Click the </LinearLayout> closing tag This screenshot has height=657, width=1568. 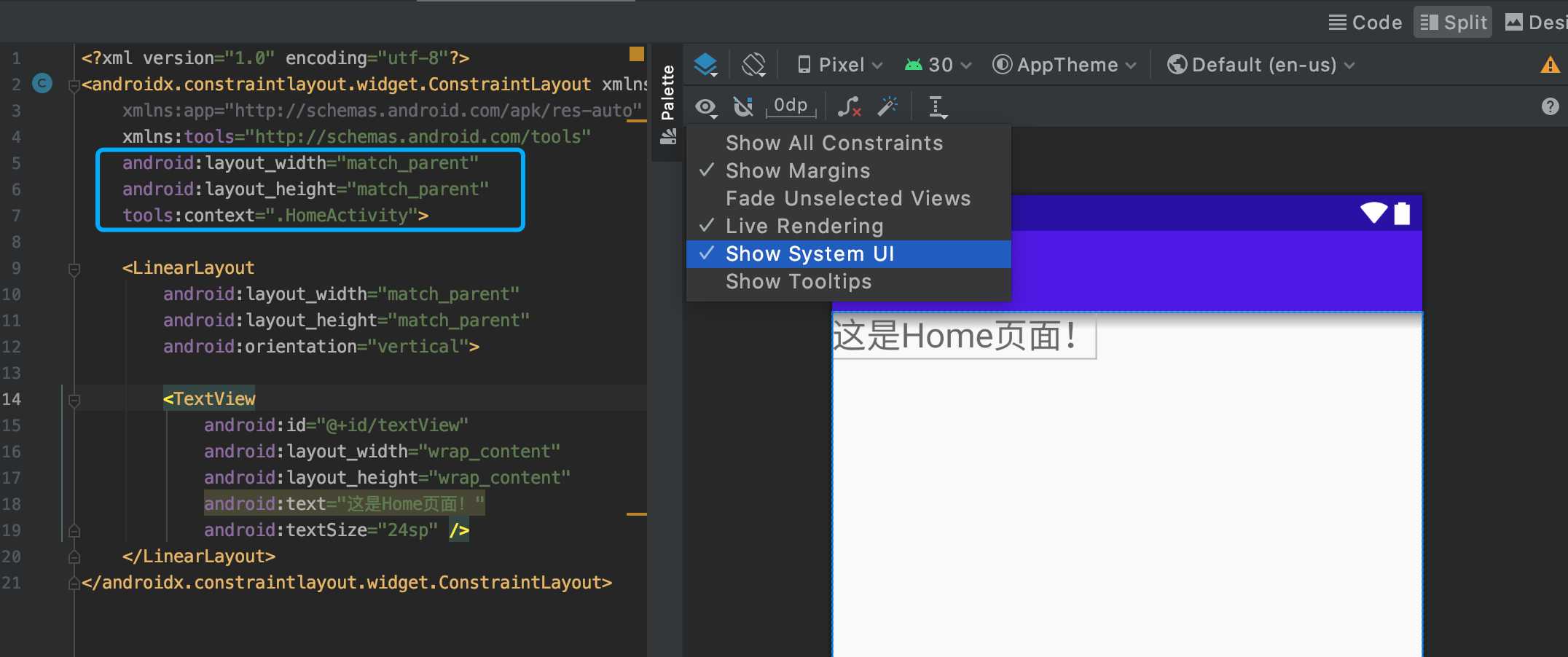[199, 556]
